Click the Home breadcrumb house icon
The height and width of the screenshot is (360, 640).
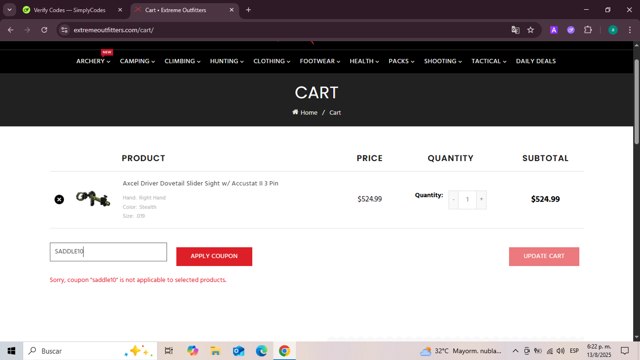coord(295,112)
